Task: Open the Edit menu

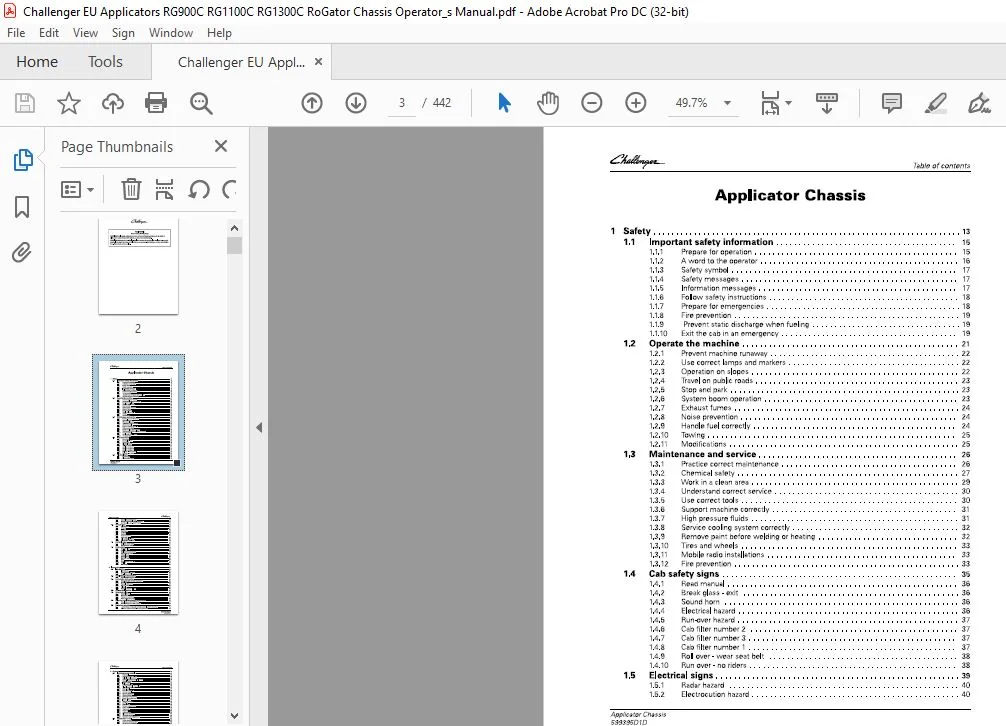Action: tap(49, 33)
